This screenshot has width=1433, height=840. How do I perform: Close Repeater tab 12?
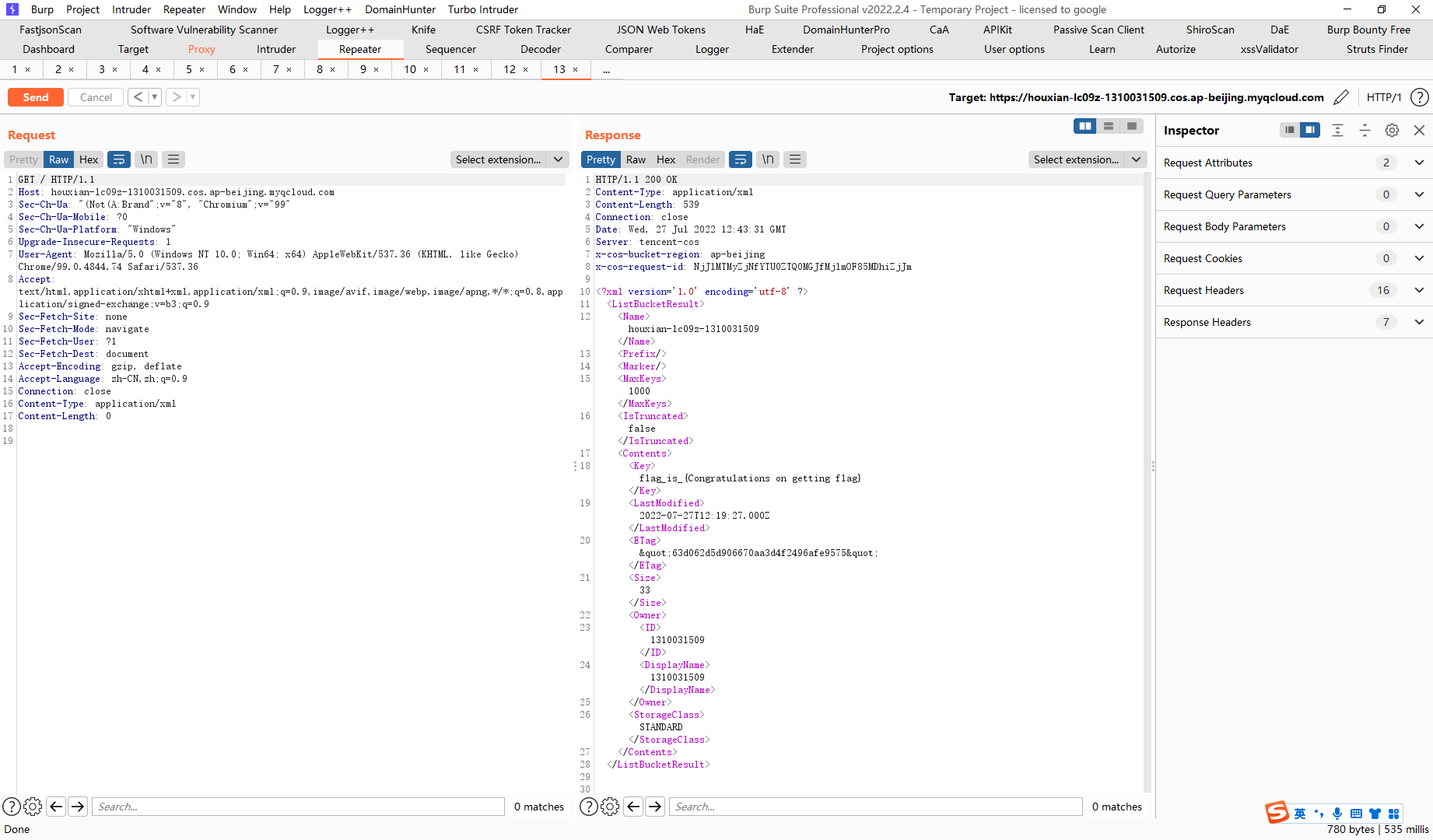tap(526, 69)
